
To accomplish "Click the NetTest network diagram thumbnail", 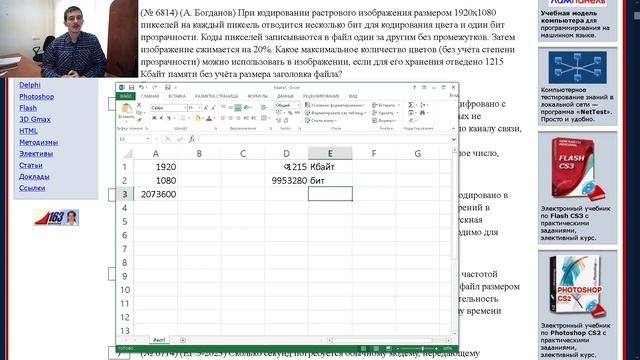I will tap(578, 67).
